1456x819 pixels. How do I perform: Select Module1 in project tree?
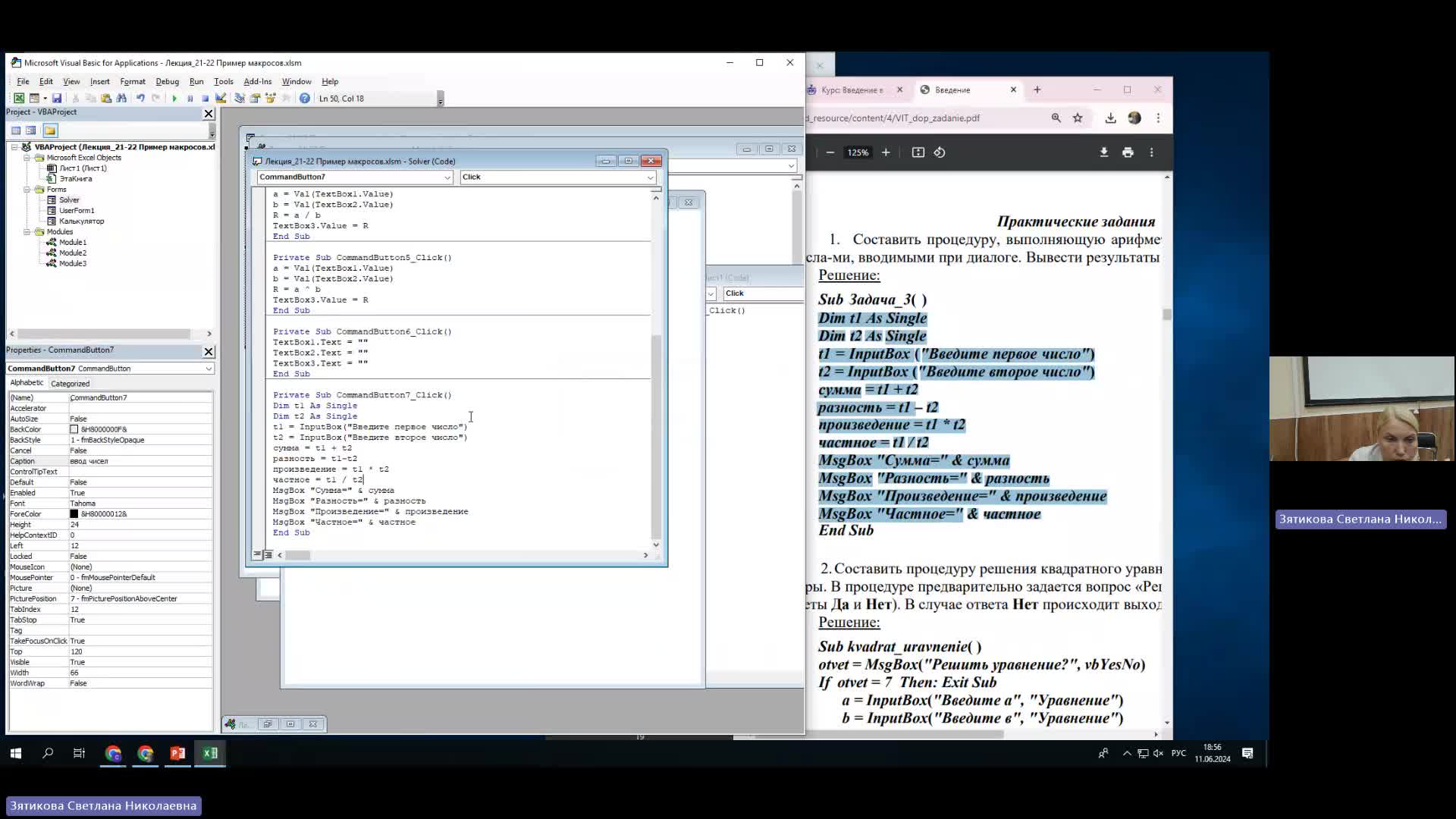(x=73, y=243)
